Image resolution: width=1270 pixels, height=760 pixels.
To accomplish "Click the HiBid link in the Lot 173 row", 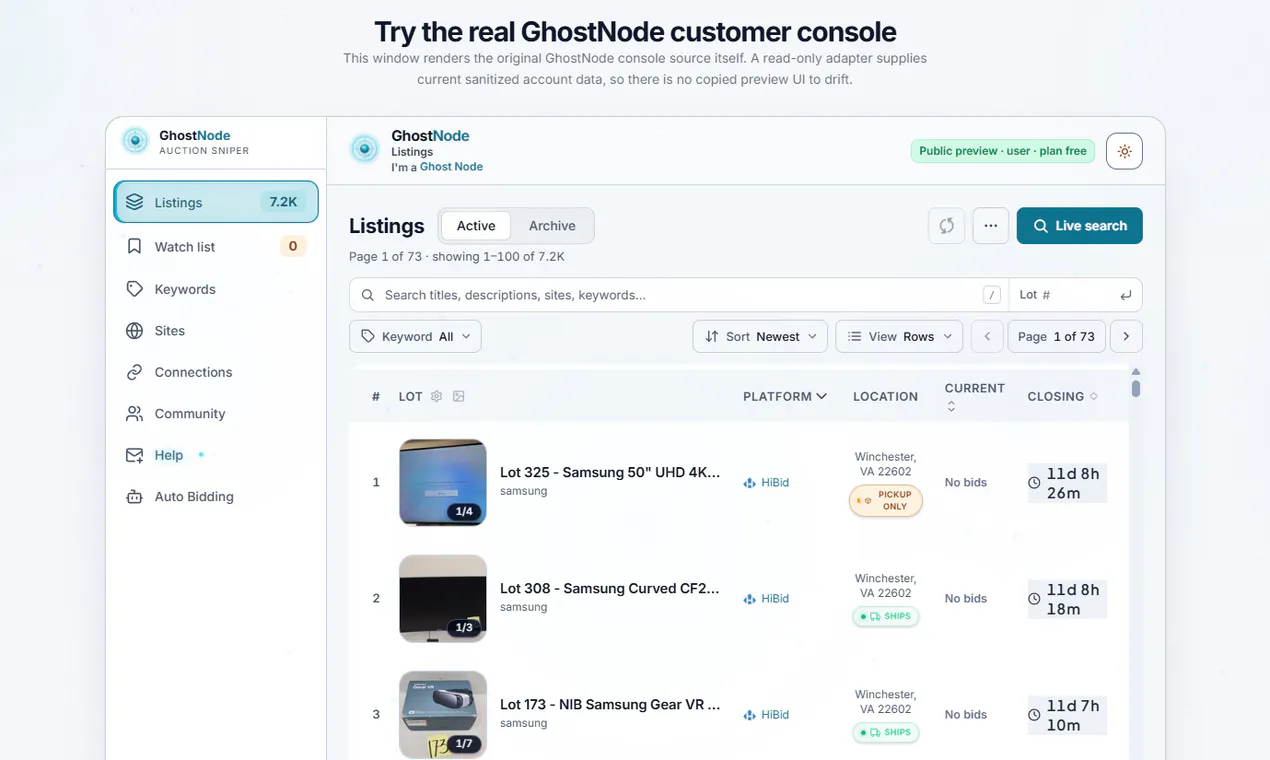I will 766,714.
